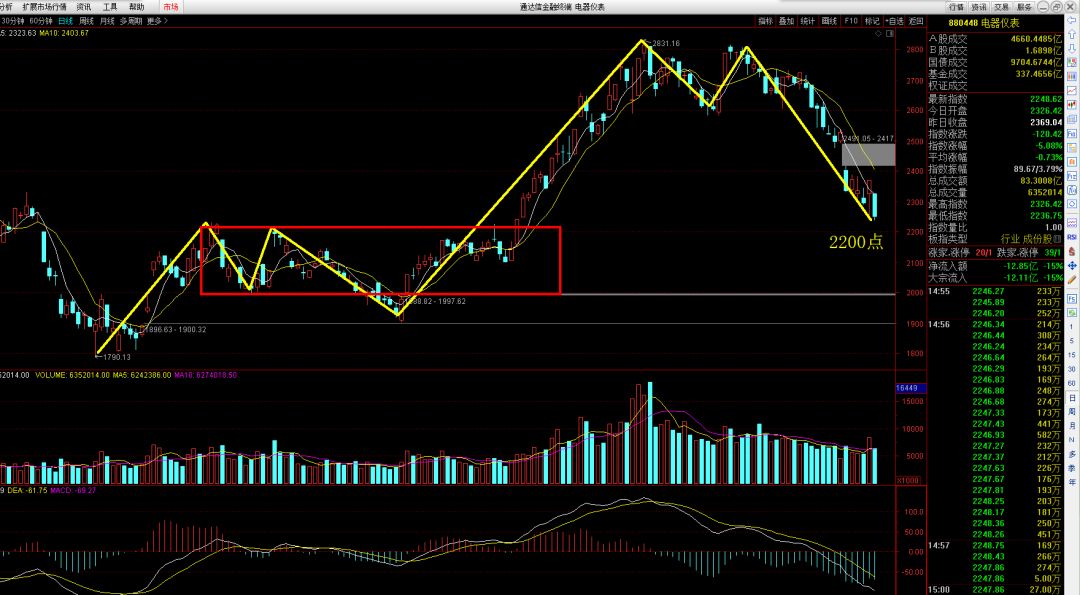Select the 1 minute period in sidebar
1080x595 pixels.
click(x=1072, y=327)
